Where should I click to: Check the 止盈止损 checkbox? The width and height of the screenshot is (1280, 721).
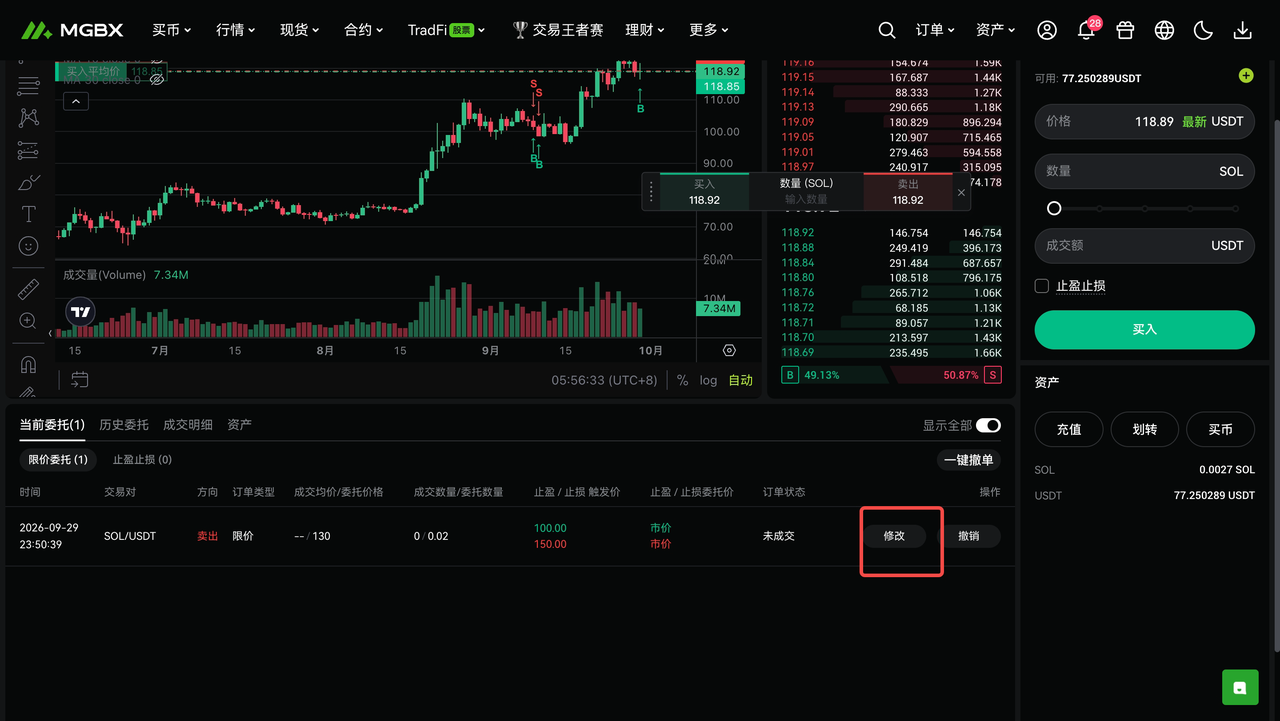[1042, 286]
